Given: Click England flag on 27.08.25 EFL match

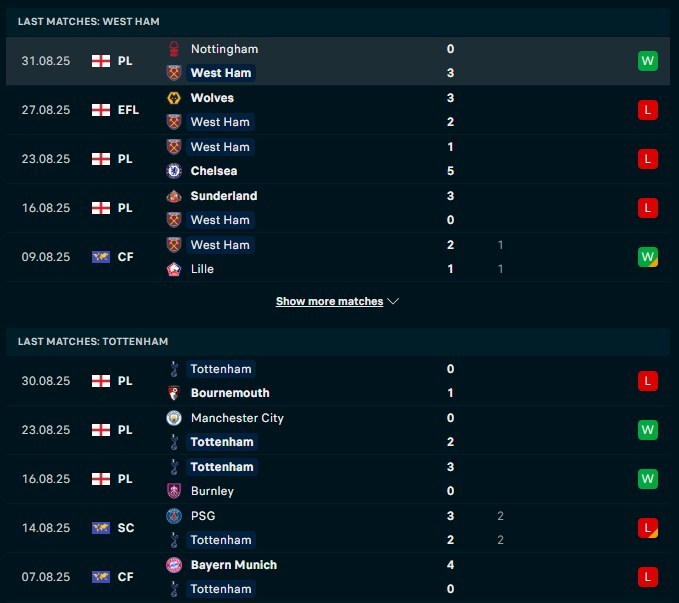Looking at the screenshot, I should (101, 110).
